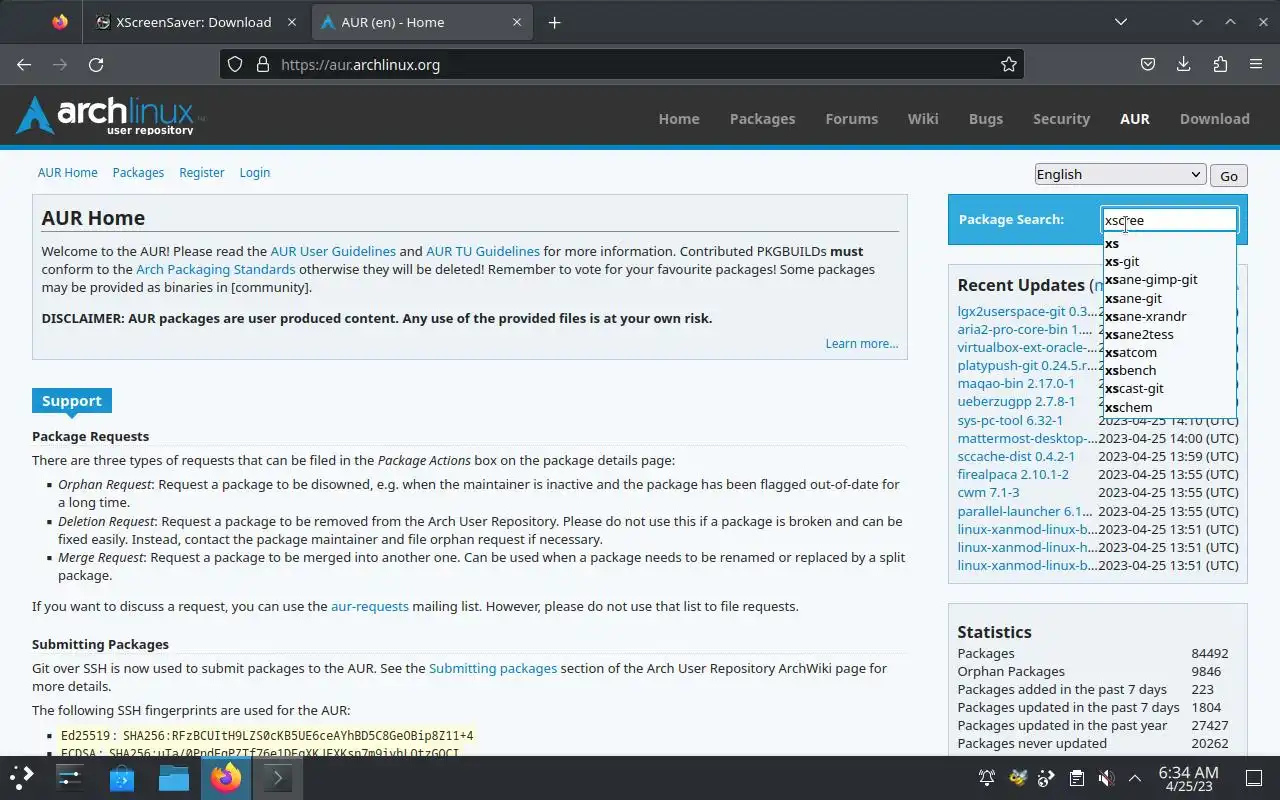This screenshot has height=800, width=1280.
Task: Open the volume control in system tray
Action: click(x=1105, y=778)
